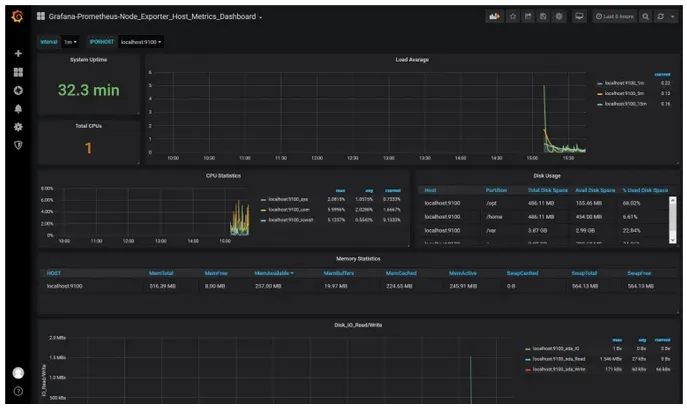Open the CPU Statistics panel title menu

(223, 176)
